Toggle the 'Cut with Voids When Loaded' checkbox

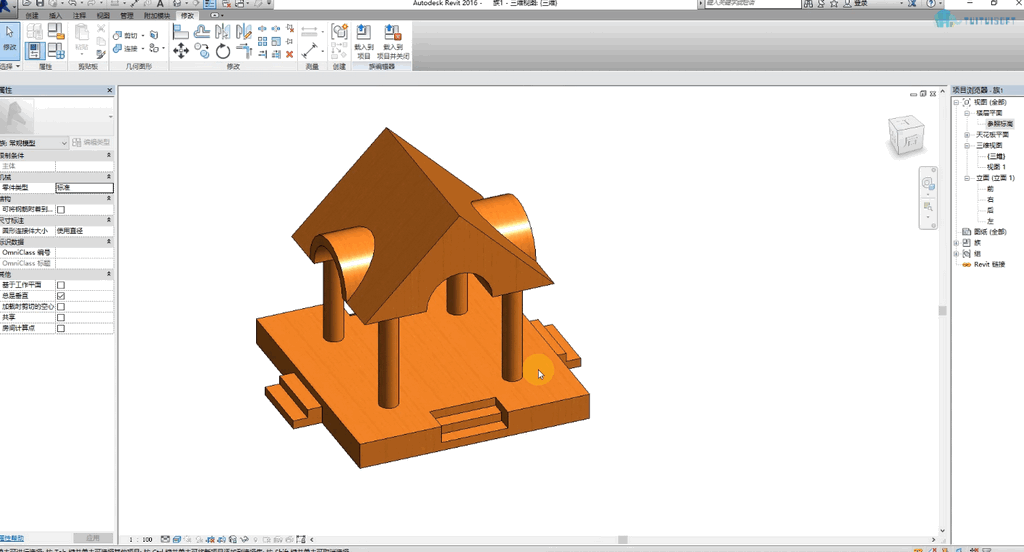[x=61, y=306]
